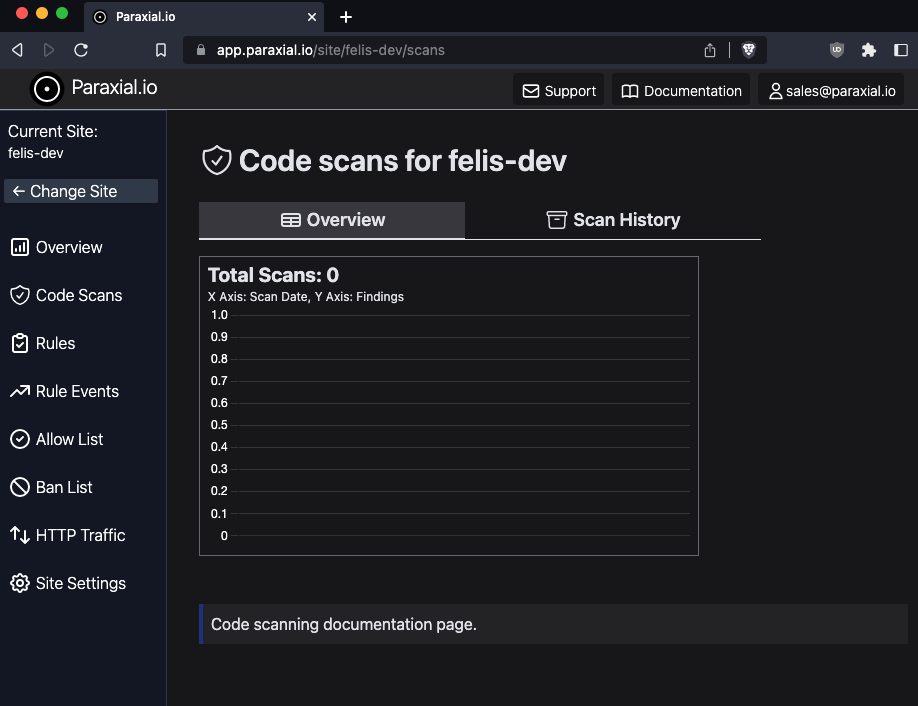
Task: Open uBlock Origin extension icon
Action: (837, 50)
